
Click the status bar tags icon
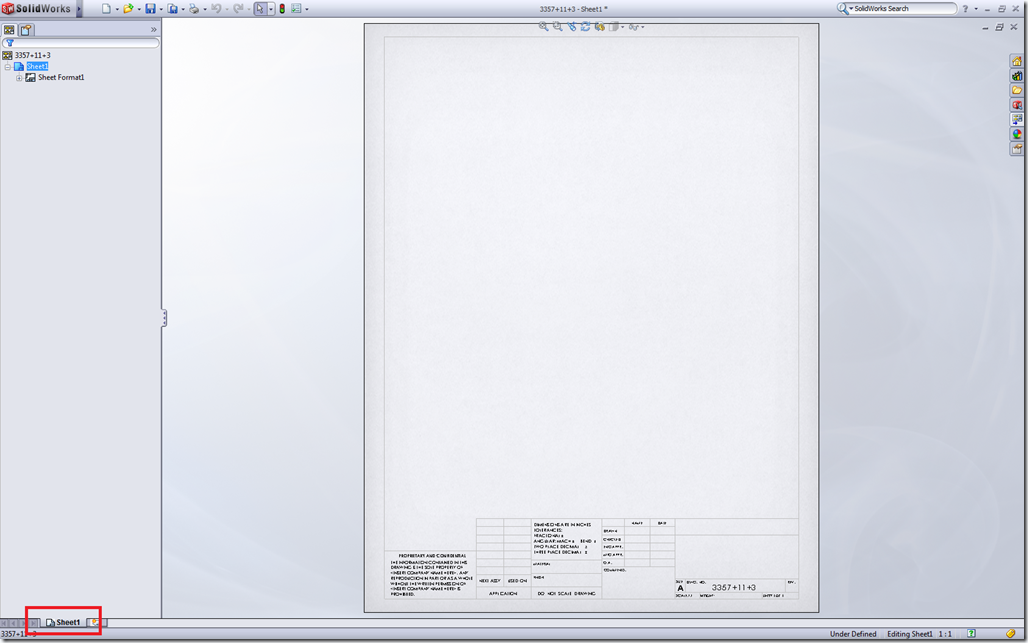pyautogui.click(x=1011, y=633)
